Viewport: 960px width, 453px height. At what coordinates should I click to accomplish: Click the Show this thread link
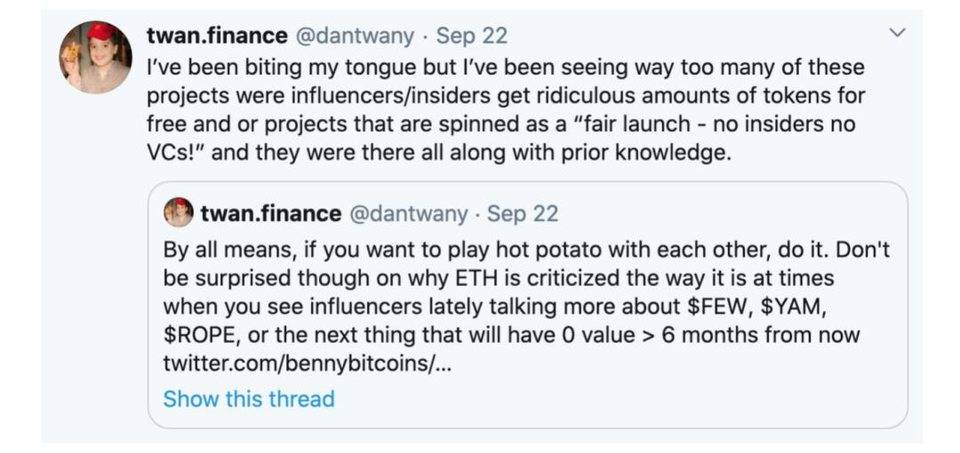pyautogui.click(x=248, y=399)
